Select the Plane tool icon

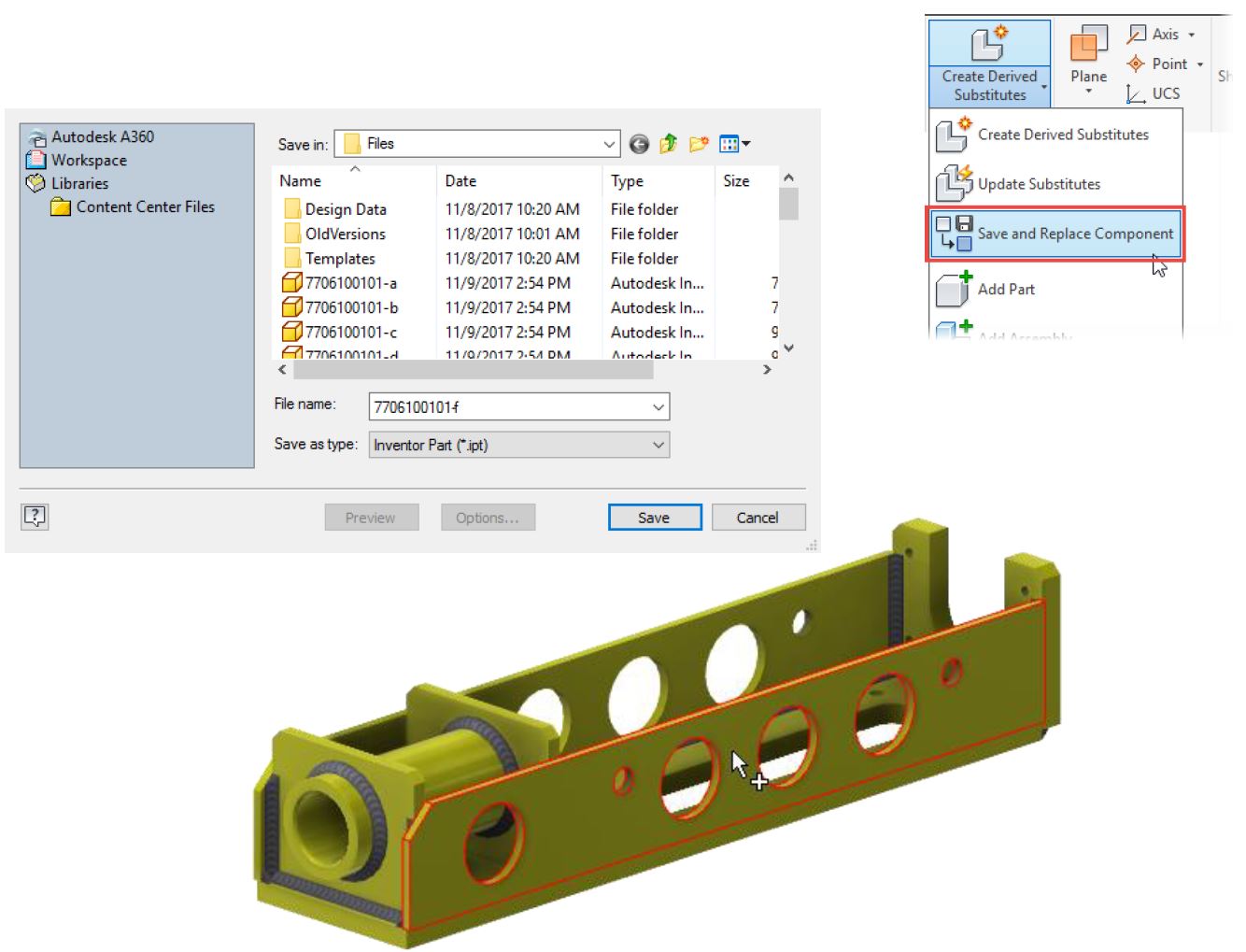[1088, 46]
